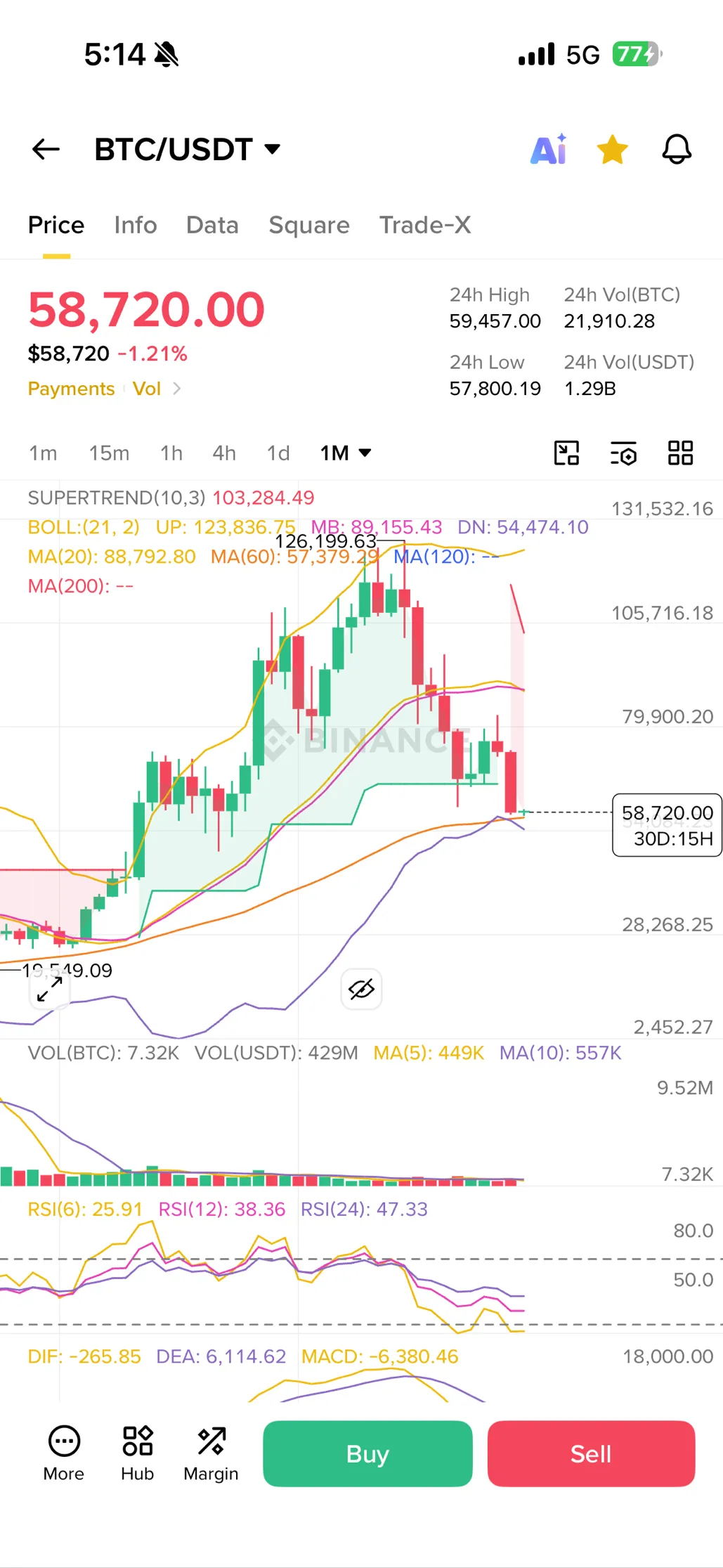The height and width of the screenshot is (1568, 723).
Task: Open chart indicator settings icon
Action: (x=623, y=453)
